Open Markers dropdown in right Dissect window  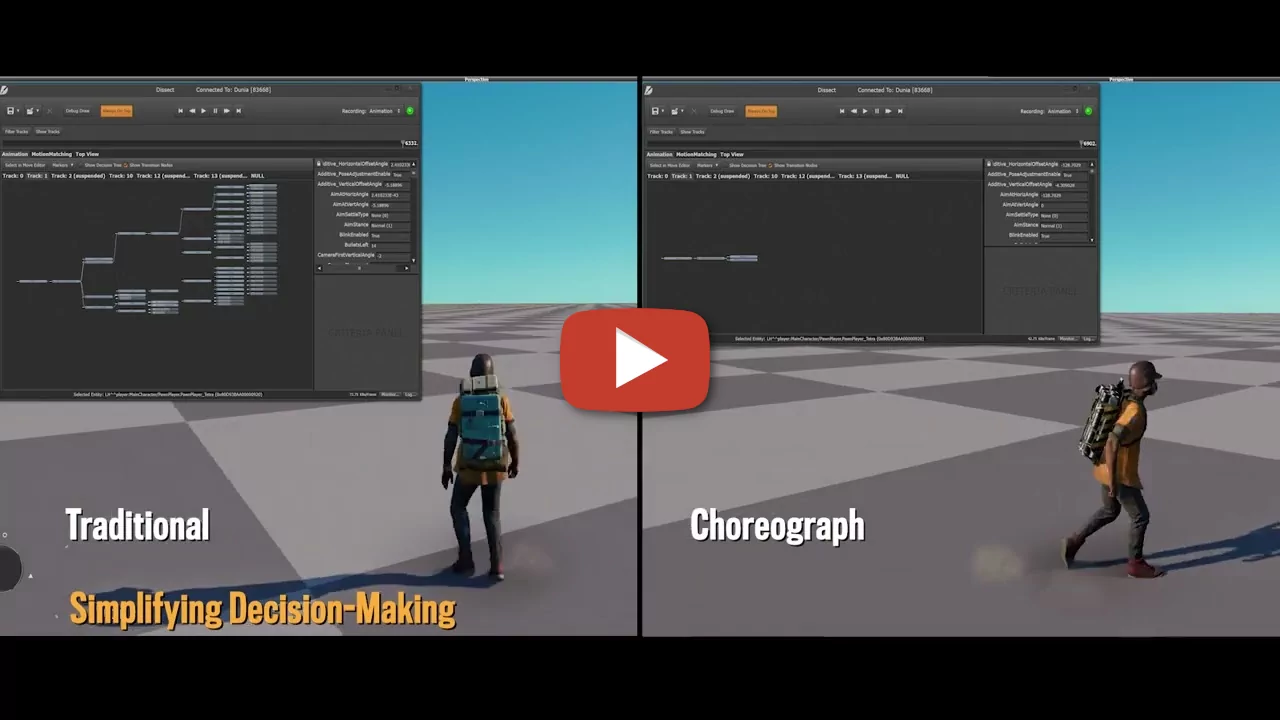(x=708, y=165)
